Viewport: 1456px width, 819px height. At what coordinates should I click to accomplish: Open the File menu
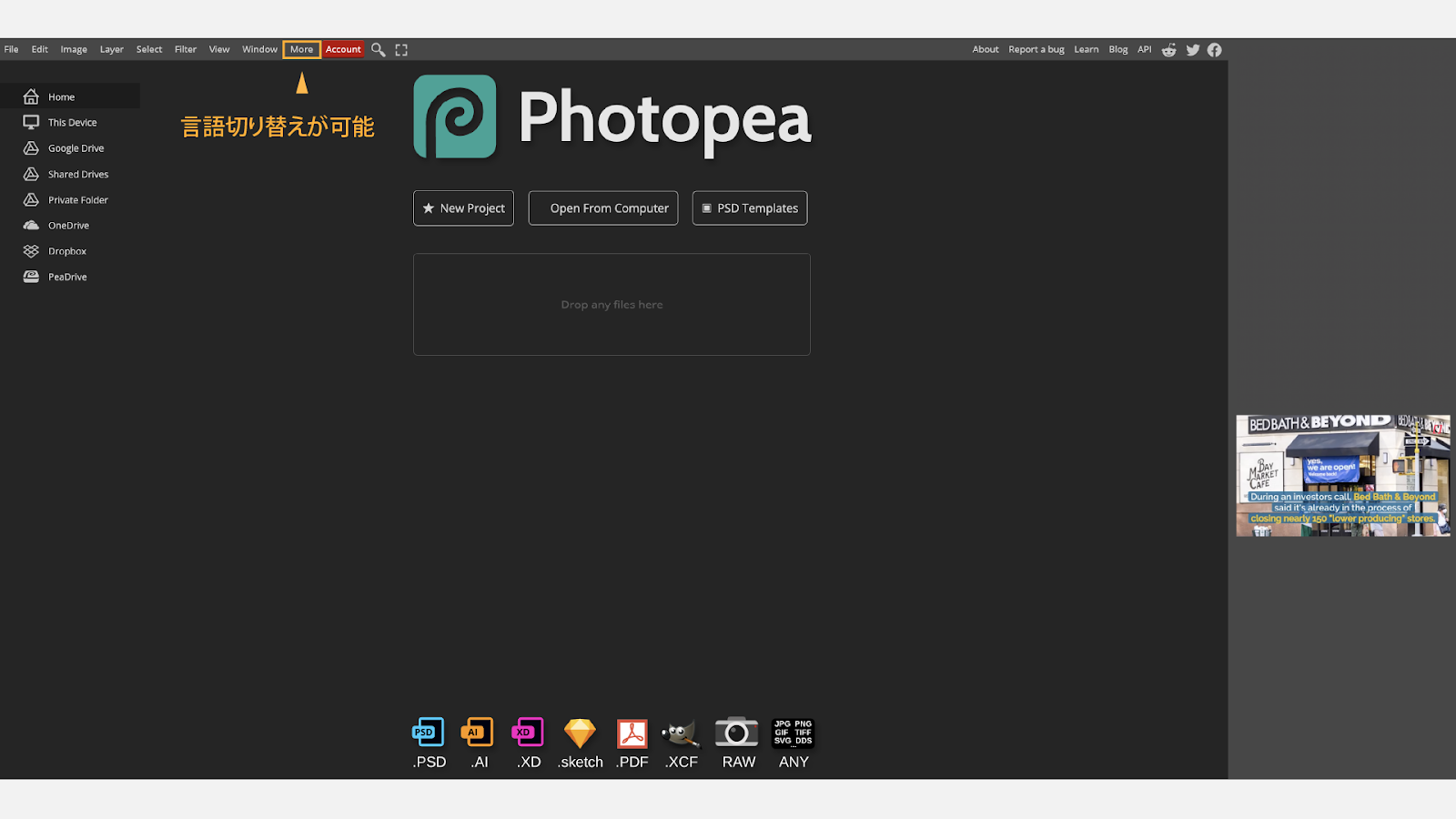pyautogui.click(x=11, y=50)
